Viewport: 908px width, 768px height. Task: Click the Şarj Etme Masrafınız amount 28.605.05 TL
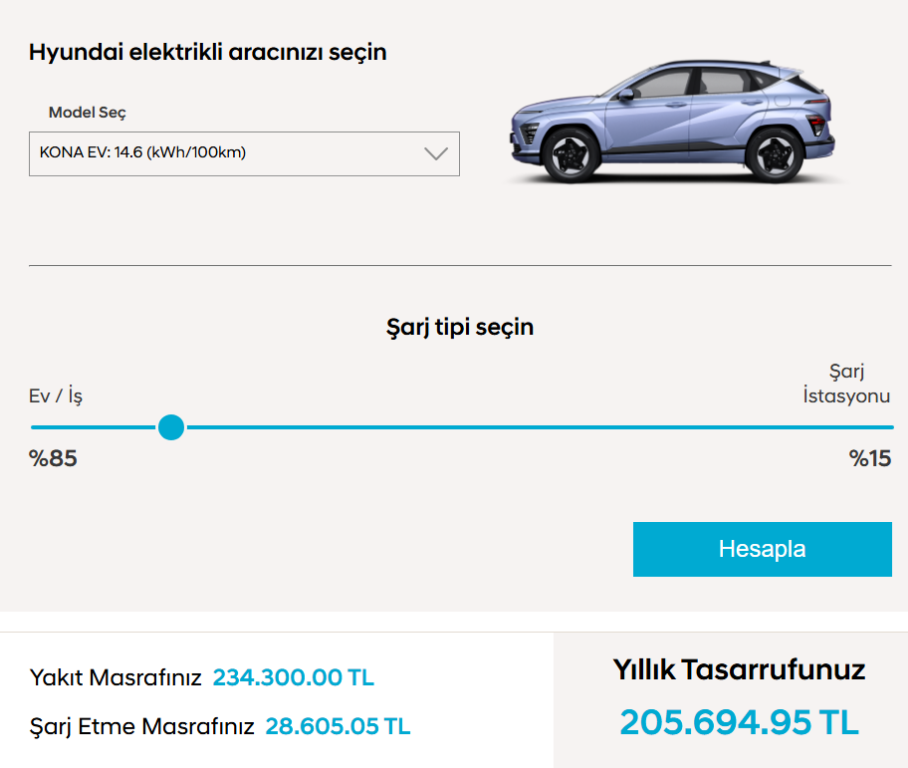point(338,726)
